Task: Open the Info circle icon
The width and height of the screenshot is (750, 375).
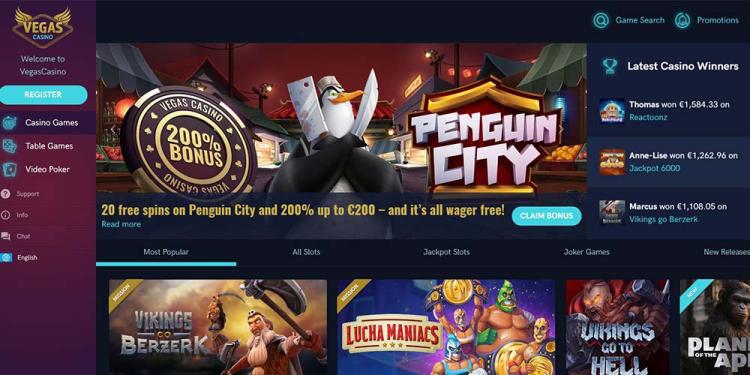Action: click(6, 215)
